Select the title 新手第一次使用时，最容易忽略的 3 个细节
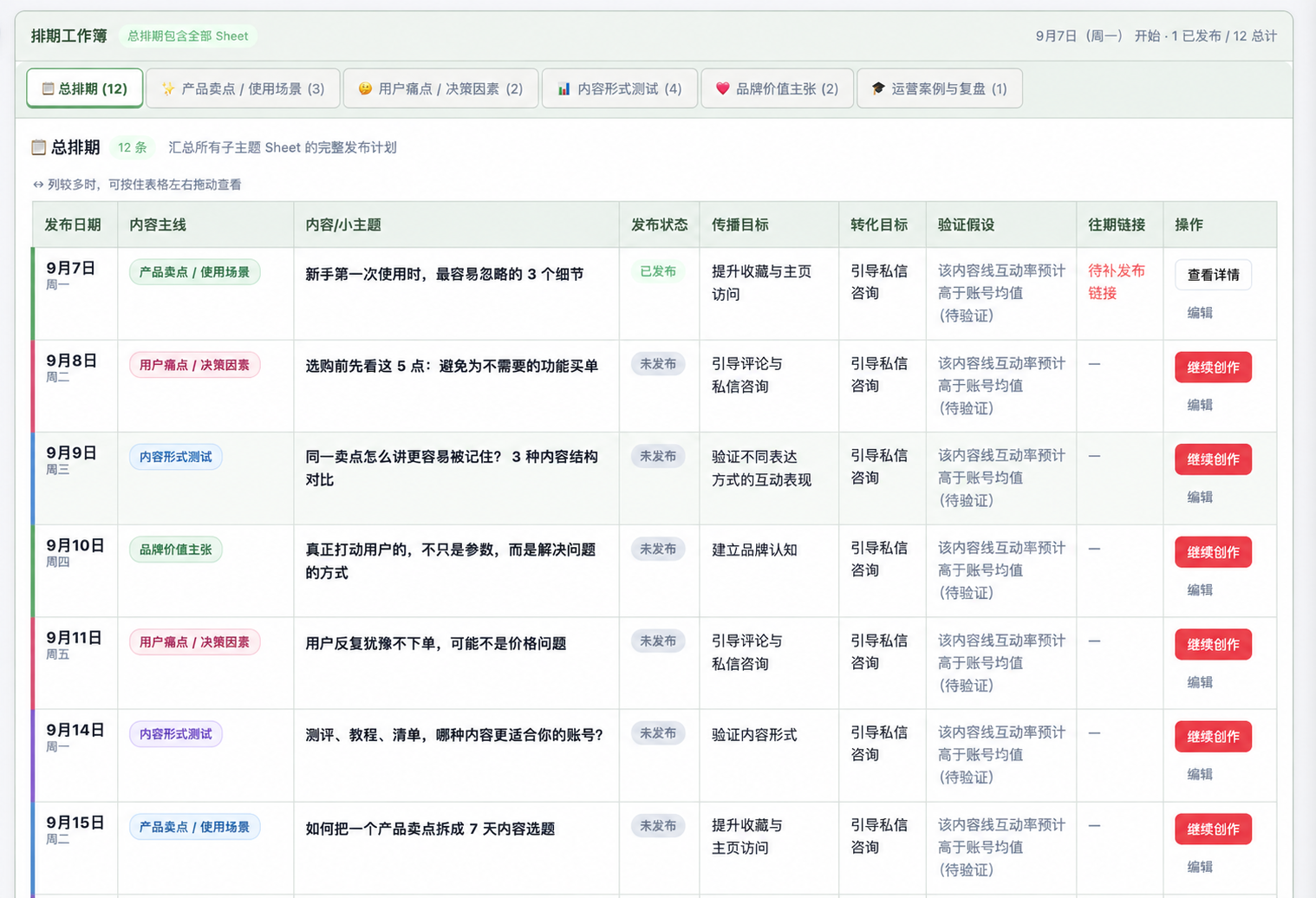The image size is (1316, 898). pyautogui.click(x=445, y=275)
